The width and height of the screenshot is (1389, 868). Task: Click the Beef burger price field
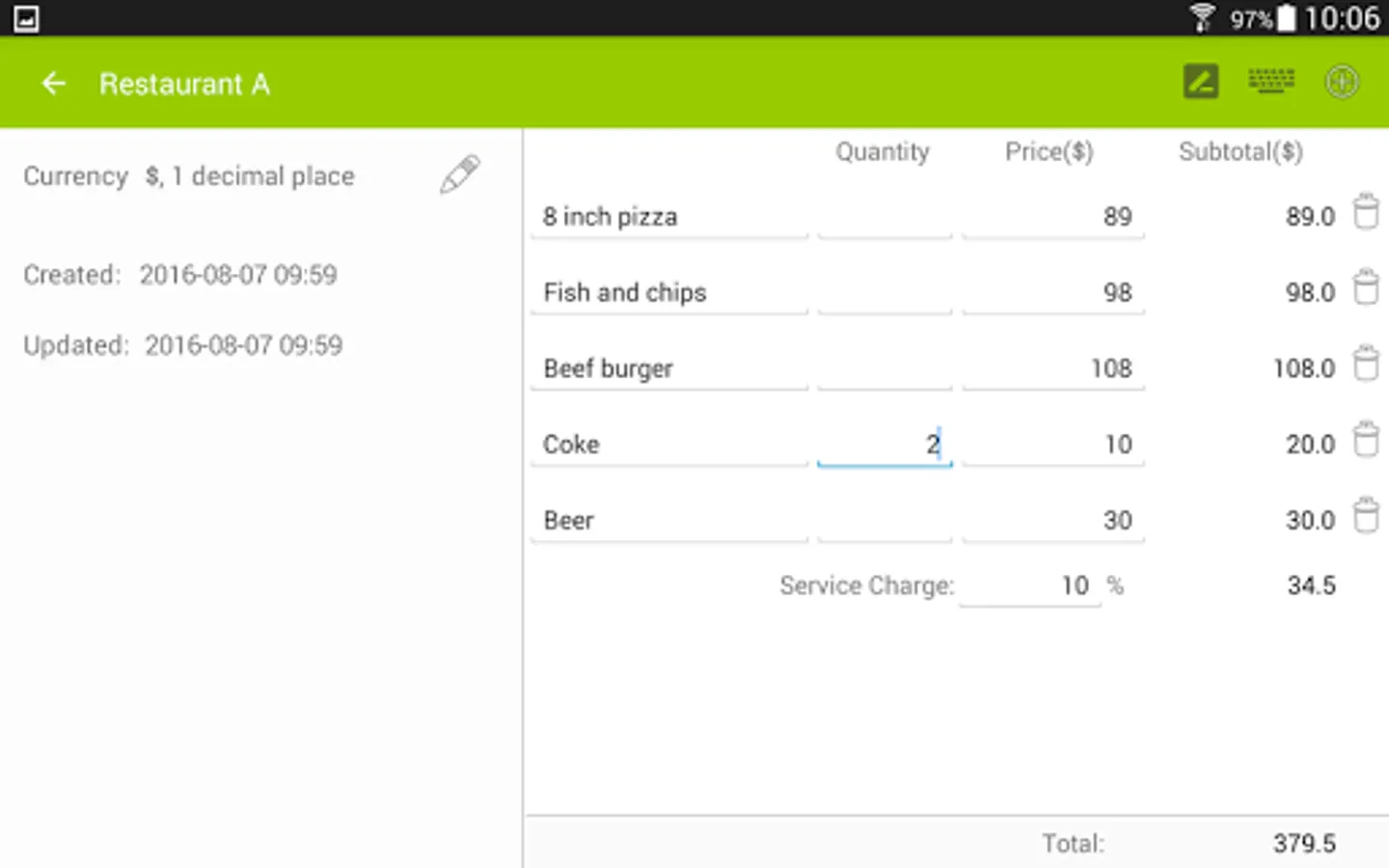(x=1052, y=369)
